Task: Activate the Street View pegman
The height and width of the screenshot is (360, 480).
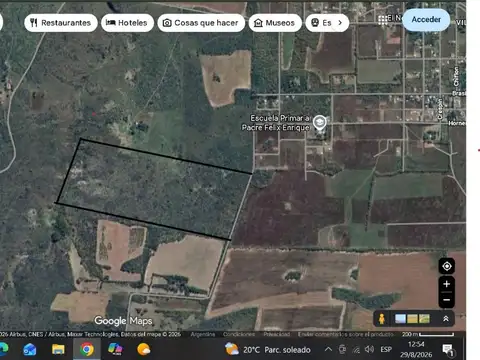Action: (x=382, y=319)
